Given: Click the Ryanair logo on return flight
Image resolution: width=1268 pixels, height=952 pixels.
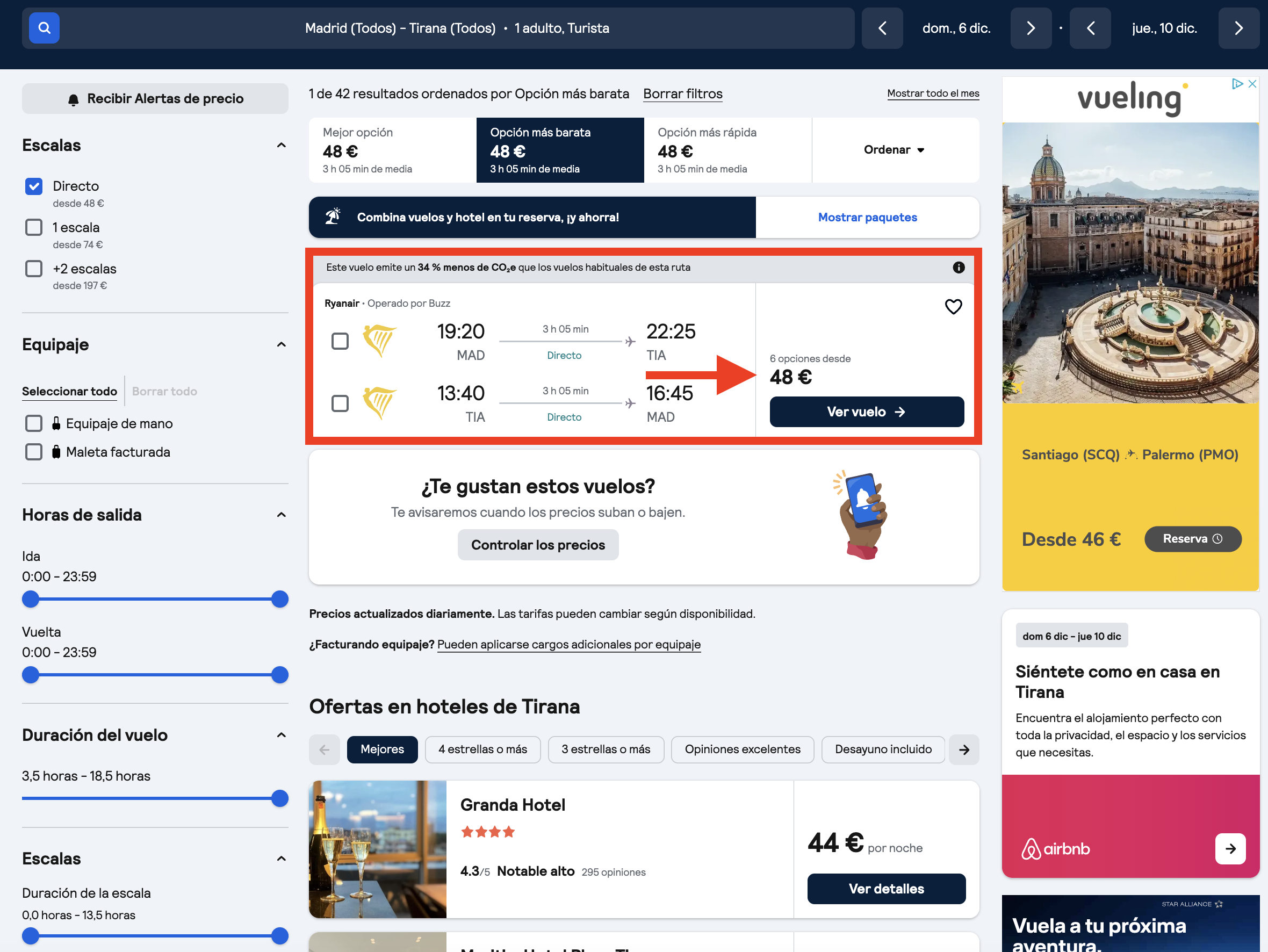Looking at the screenshot, I should tap(379, 403).
